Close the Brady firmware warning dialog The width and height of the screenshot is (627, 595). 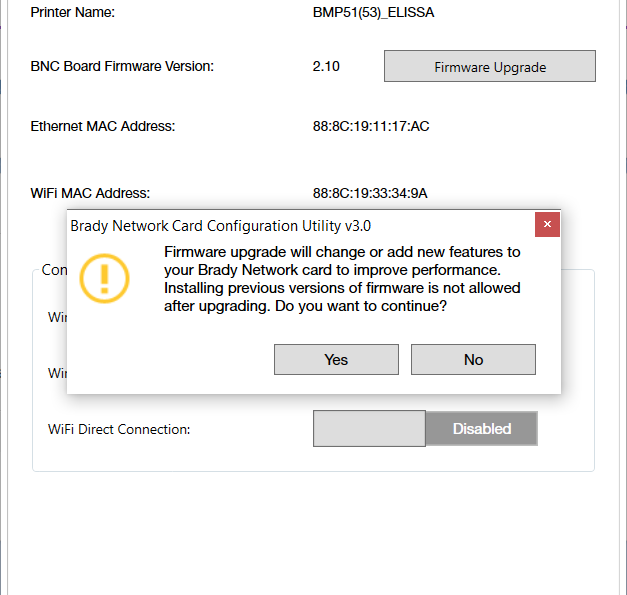click(x=547, y=225)
